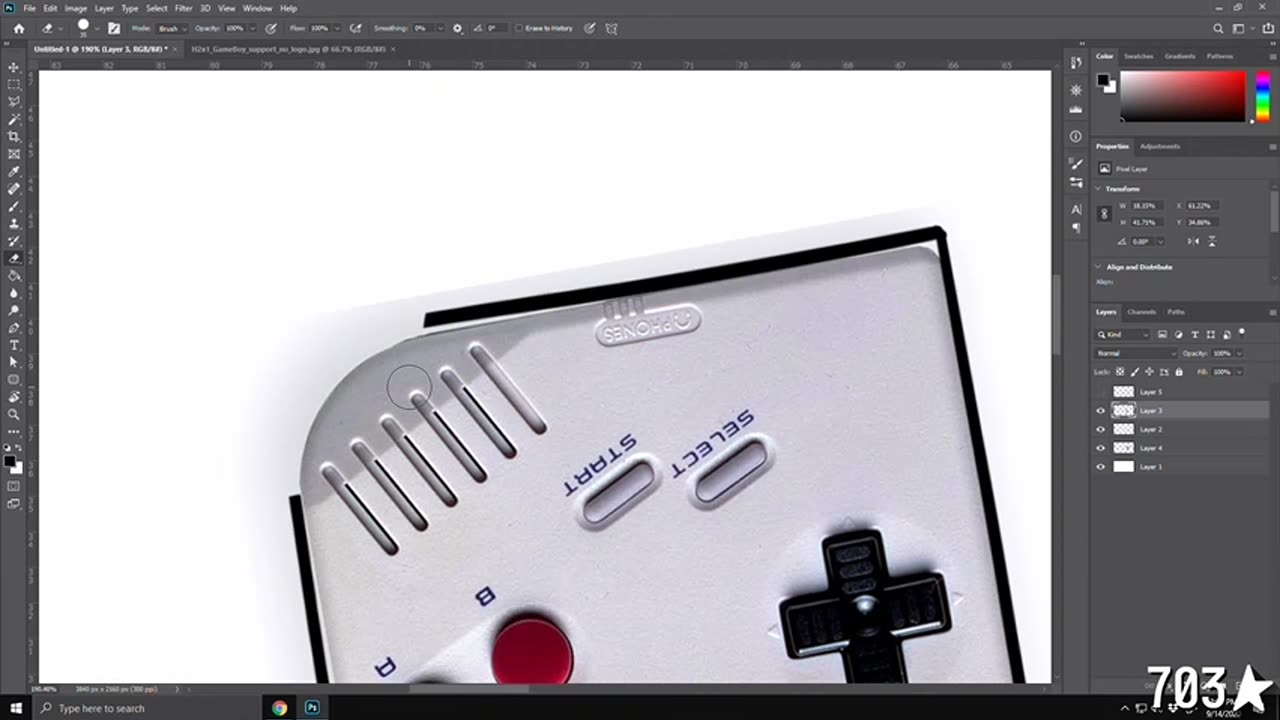Toggle lock transparent pixels
This screenshot has height=720, width=1280.
tap(1120, 372)
